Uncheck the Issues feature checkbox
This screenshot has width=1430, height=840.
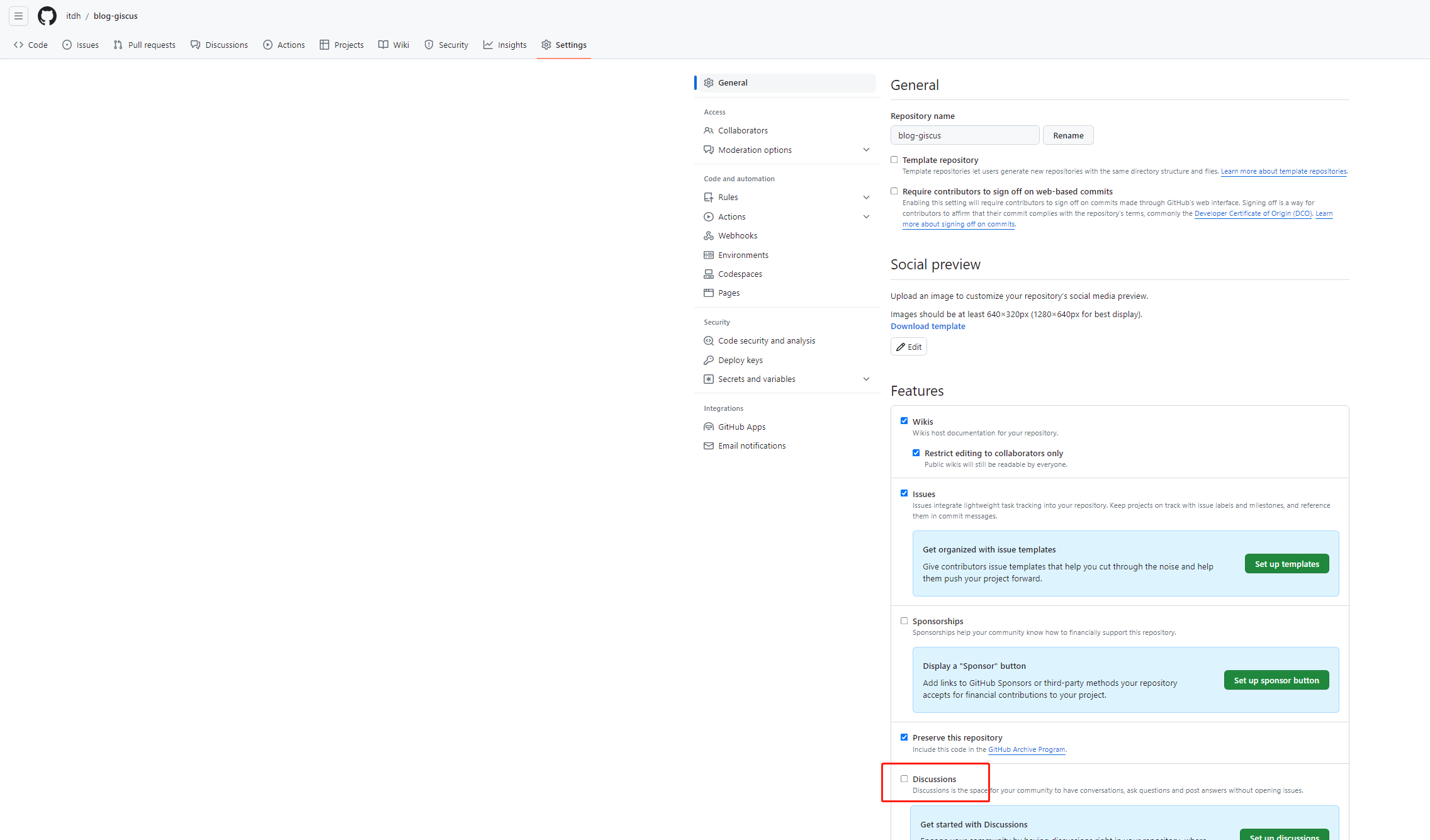pyautogui.click(x=904, y=493)
